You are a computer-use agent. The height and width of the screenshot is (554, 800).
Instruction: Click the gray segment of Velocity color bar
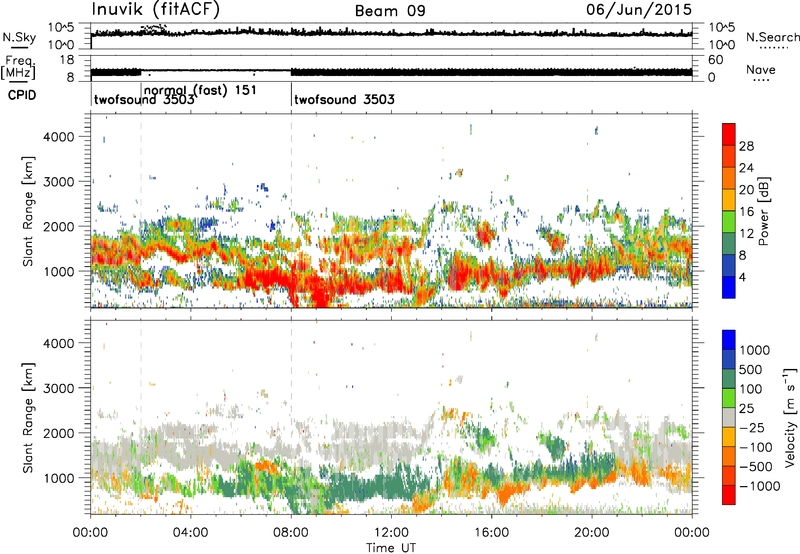729,418
